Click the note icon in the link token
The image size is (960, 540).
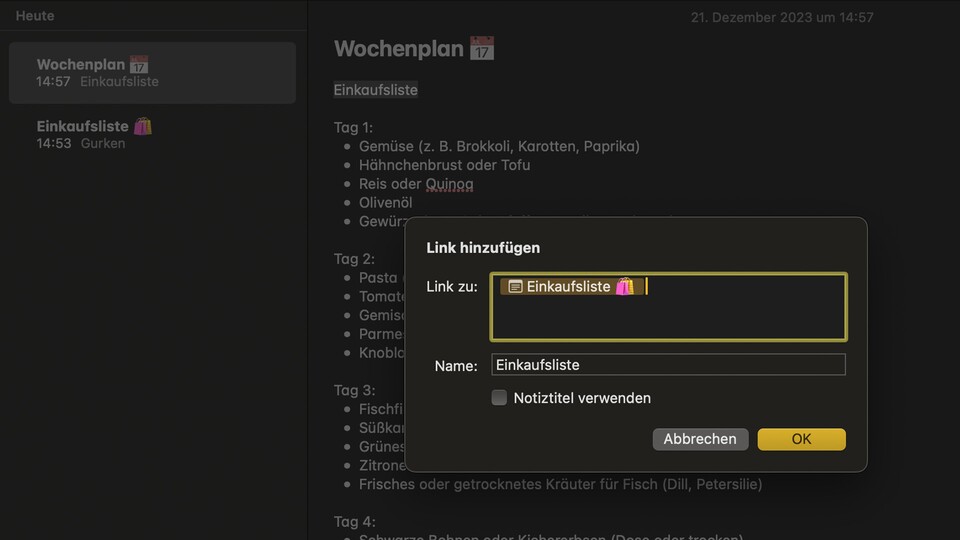tap(515, 287)
